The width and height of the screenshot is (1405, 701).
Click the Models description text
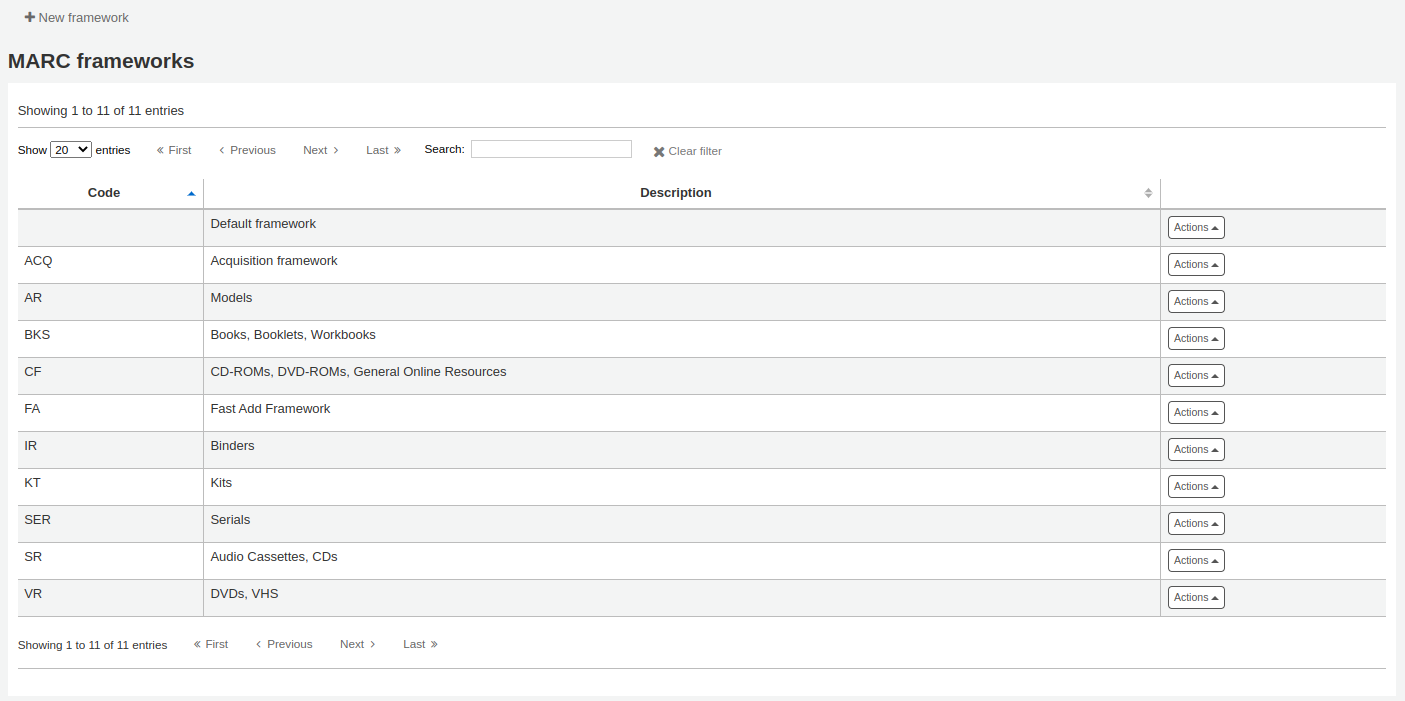click(231, 298)
